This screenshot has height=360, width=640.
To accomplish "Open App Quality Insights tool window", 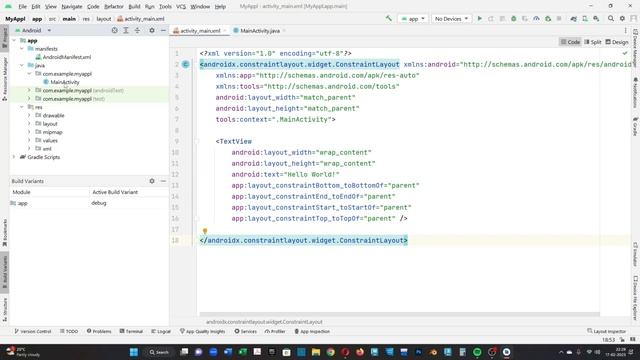I will click(202, 331).
